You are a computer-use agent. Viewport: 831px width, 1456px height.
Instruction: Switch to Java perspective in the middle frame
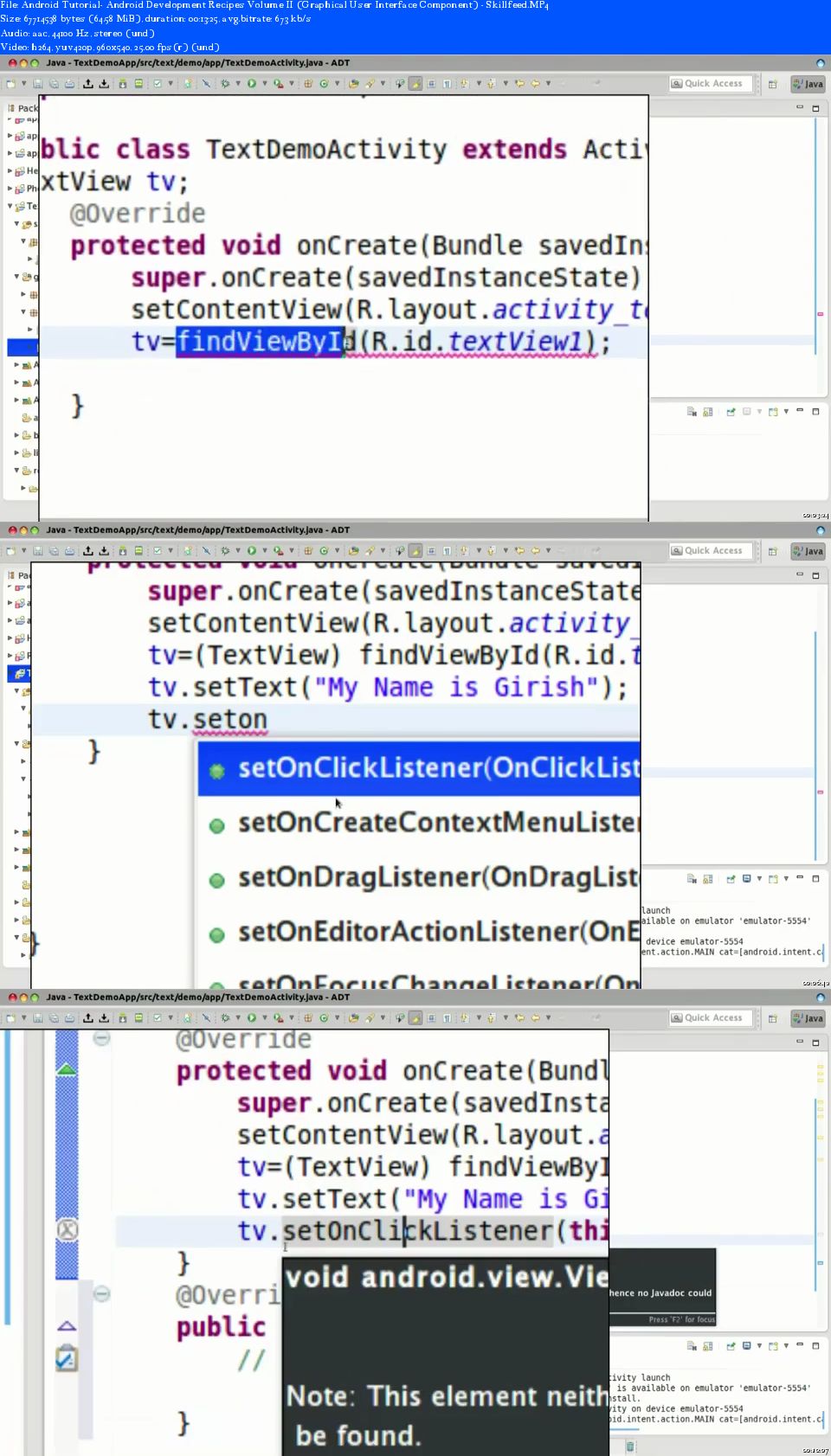[x=808, y=551]
